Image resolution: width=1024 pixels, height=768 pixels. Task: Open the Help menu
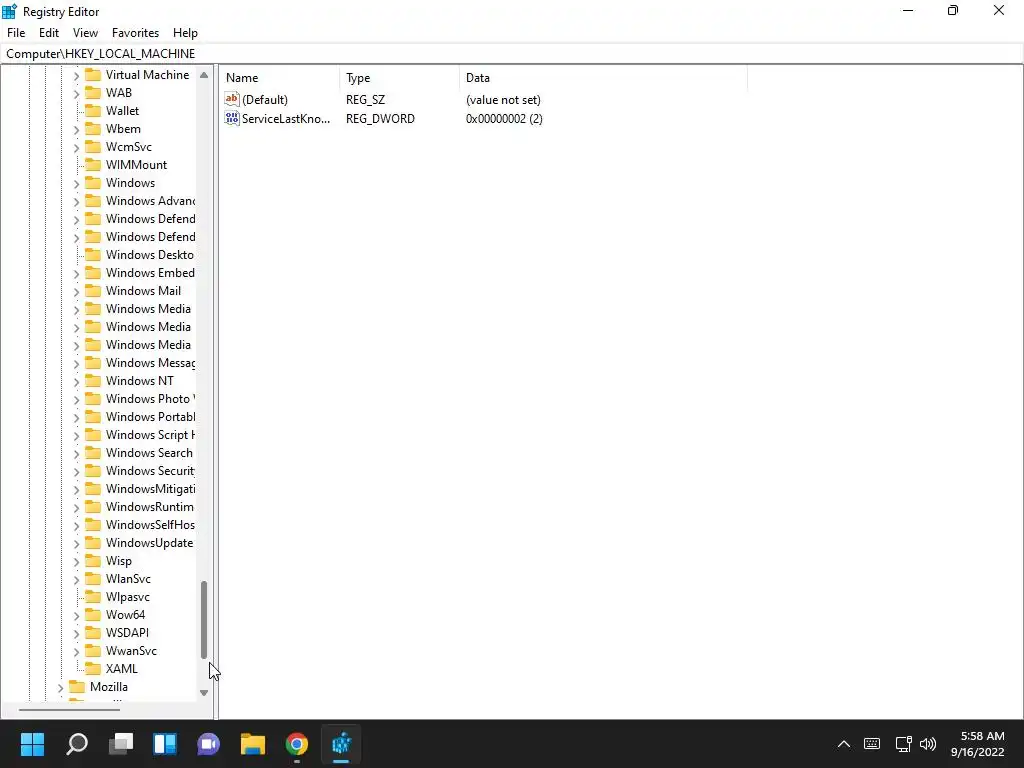point(185,33)
